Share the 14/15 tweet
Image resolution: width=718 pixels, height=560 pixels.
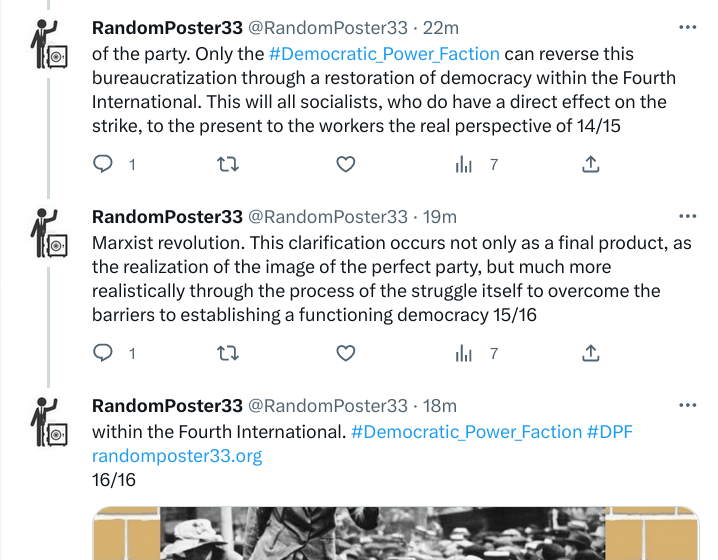pyautogui.click(x=591, y=164)
